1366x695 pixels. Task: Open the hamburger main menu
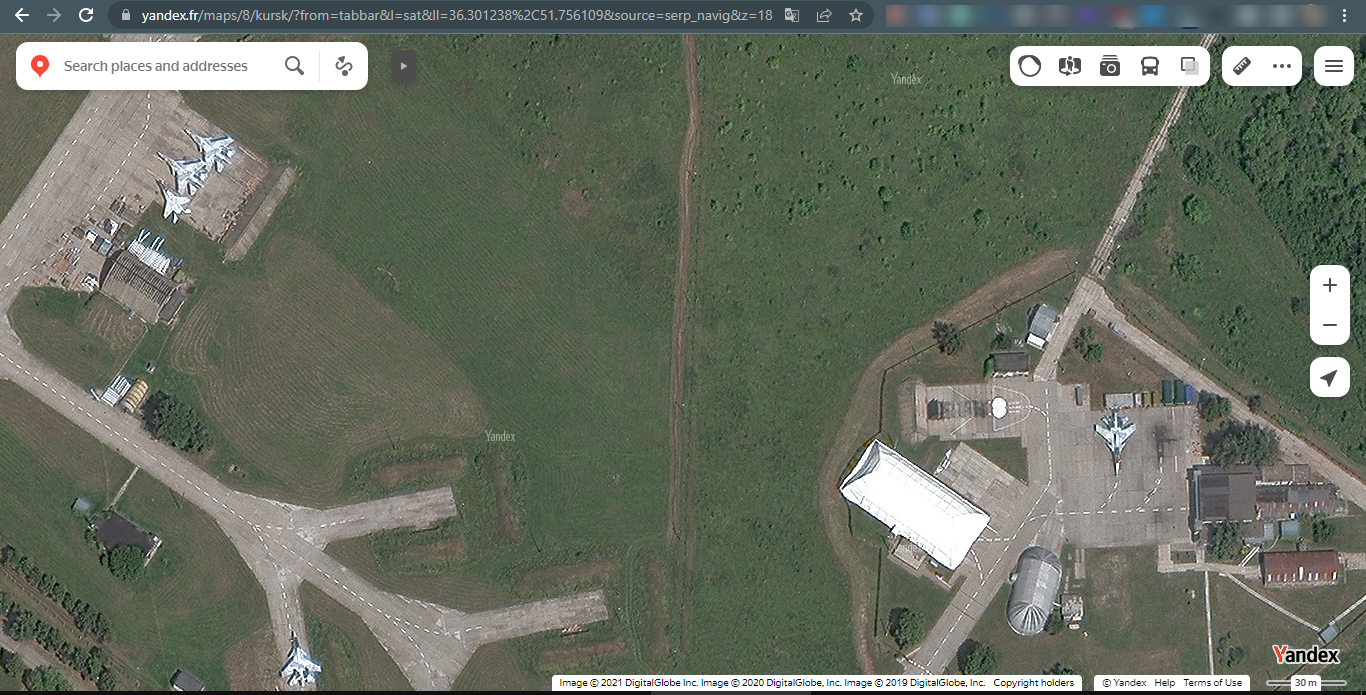[1333, 66]
